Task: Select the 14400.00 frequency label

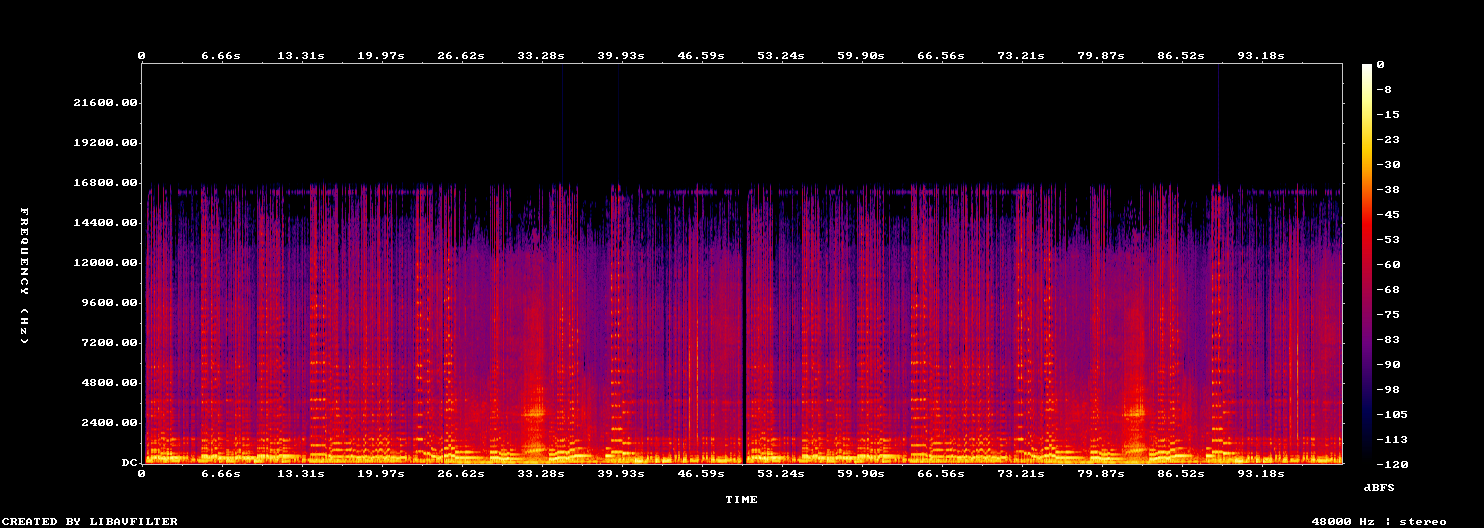Action: click(106, 223)
